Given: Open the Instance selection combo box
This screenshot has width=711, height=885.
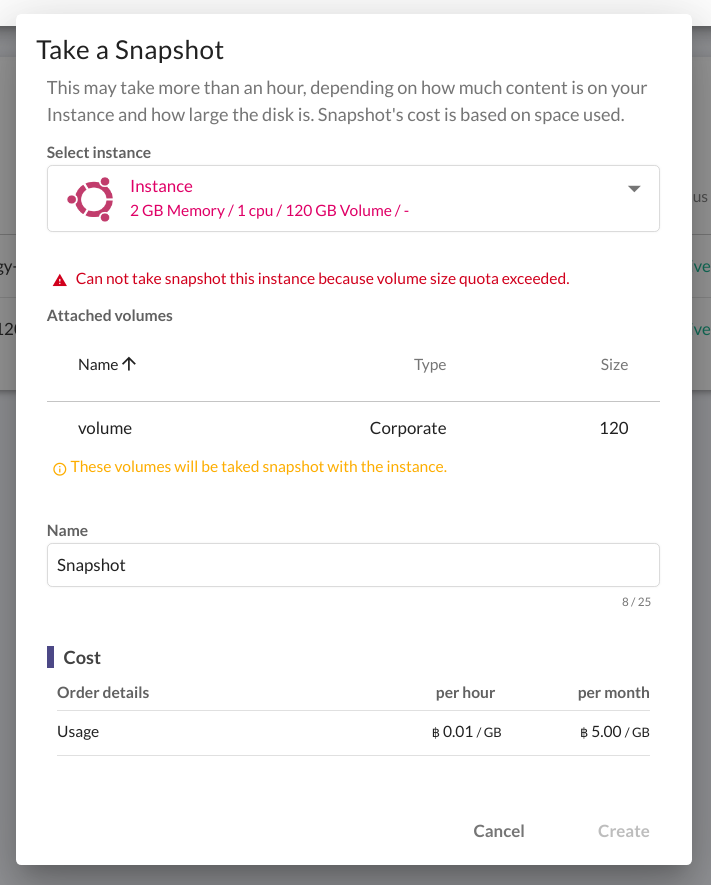Looking at the screenshot, I should 353,199.
